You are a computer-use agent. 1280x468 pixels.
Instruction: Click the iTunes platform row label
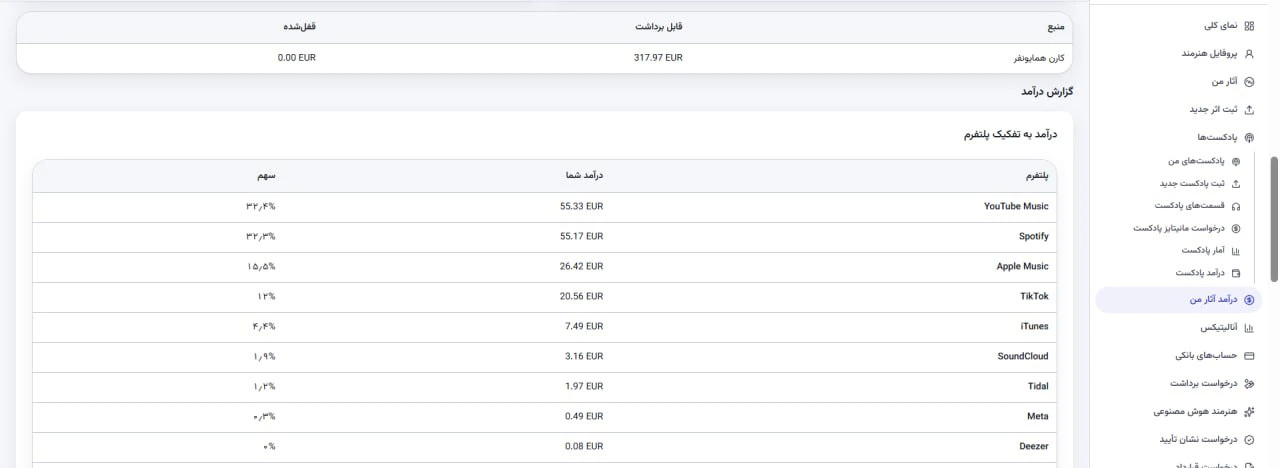point(1034,326)
